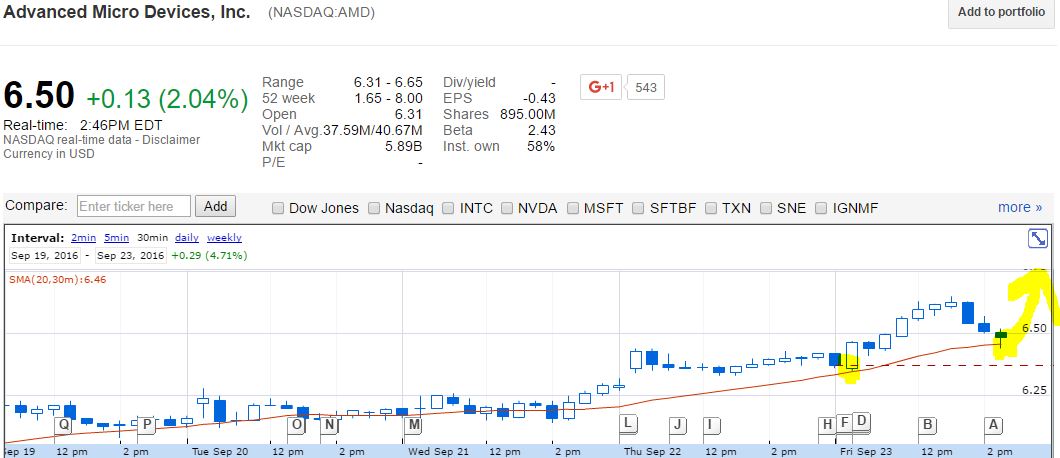Image resolution: width=1060 pixels, height=458 pixels.
Task: Open news marker B on chart
Action: coord(928,424)
